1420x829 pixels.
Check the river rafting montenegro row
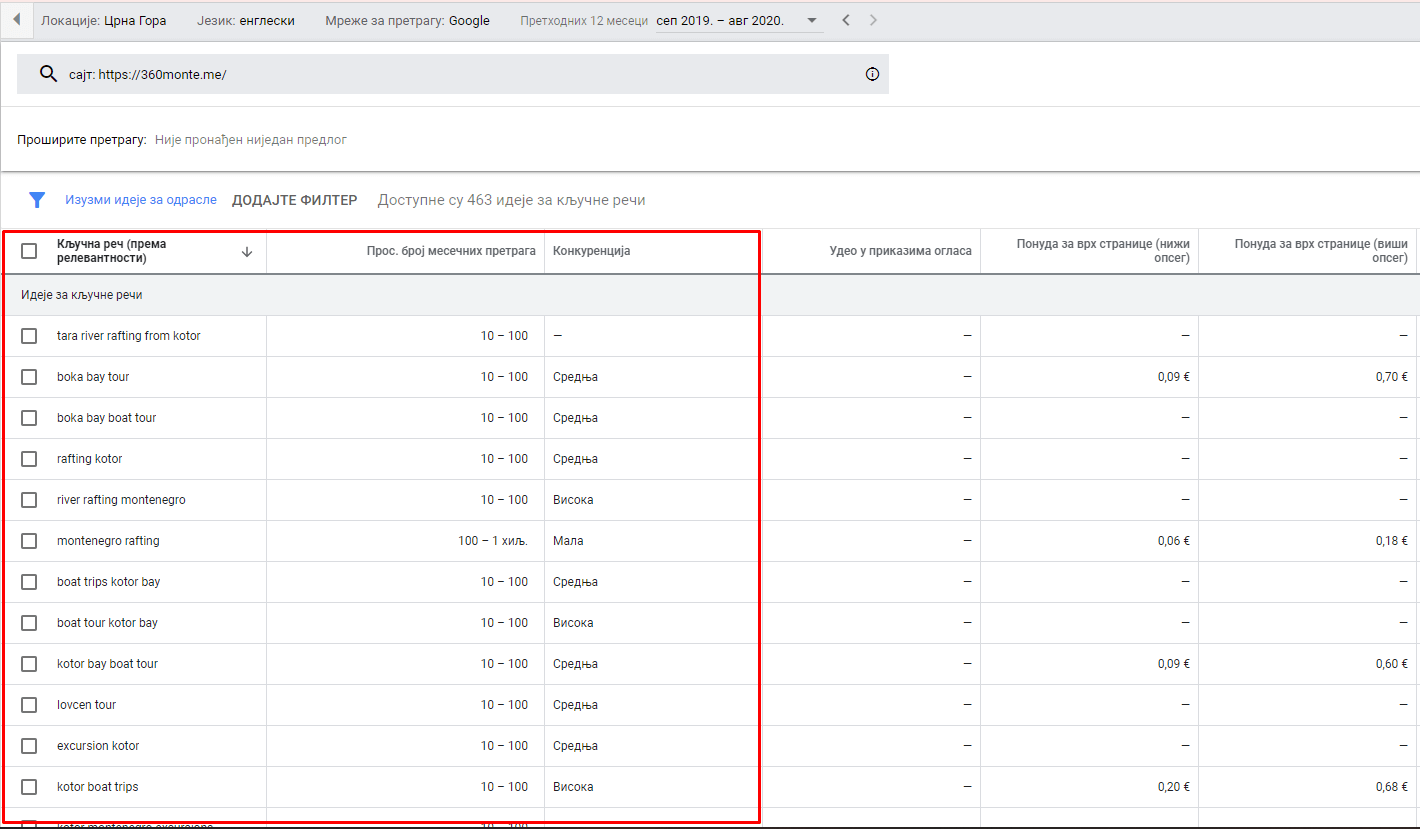click(29, 500)
